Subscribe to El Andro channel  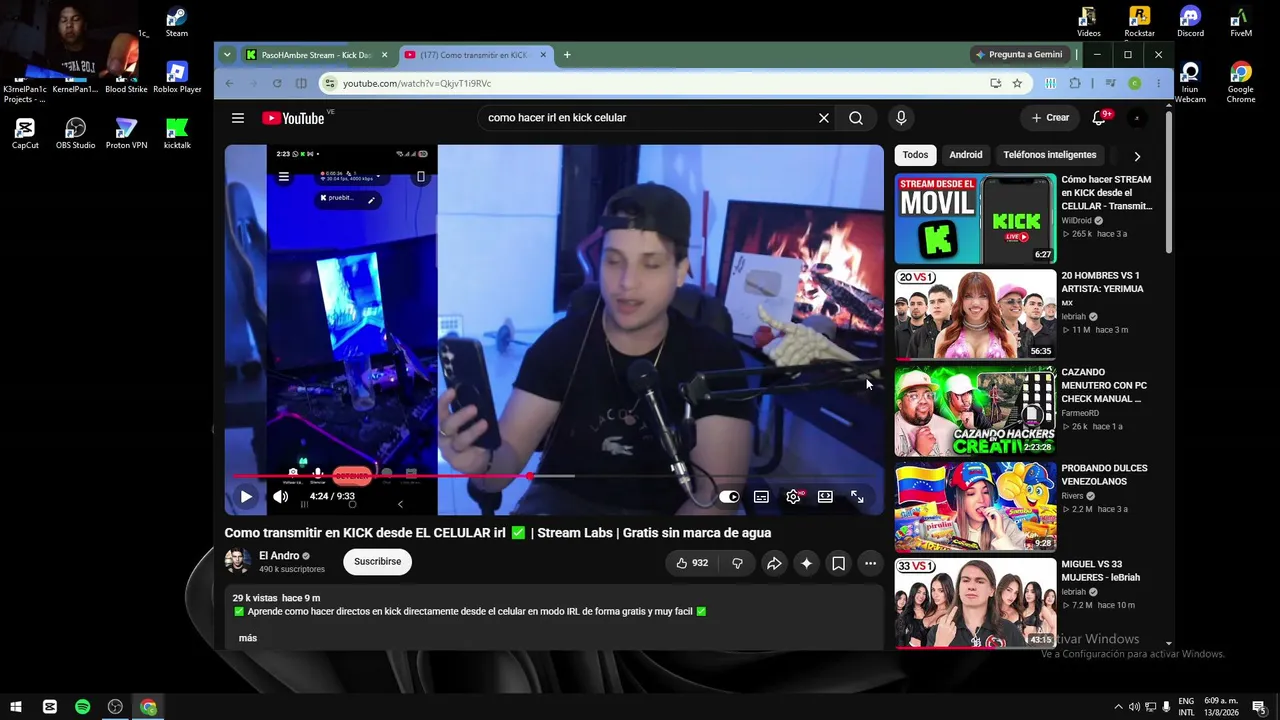[x=377, y=562]
